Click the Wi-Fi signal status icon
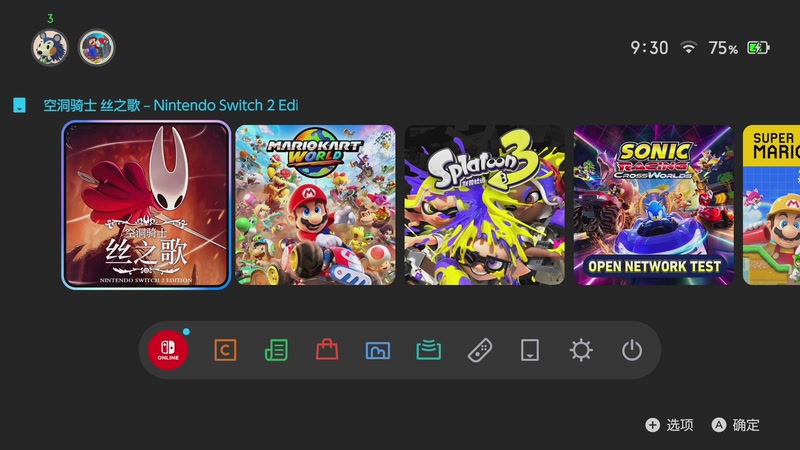Screen dimensions: 800x450 point(688,47)
